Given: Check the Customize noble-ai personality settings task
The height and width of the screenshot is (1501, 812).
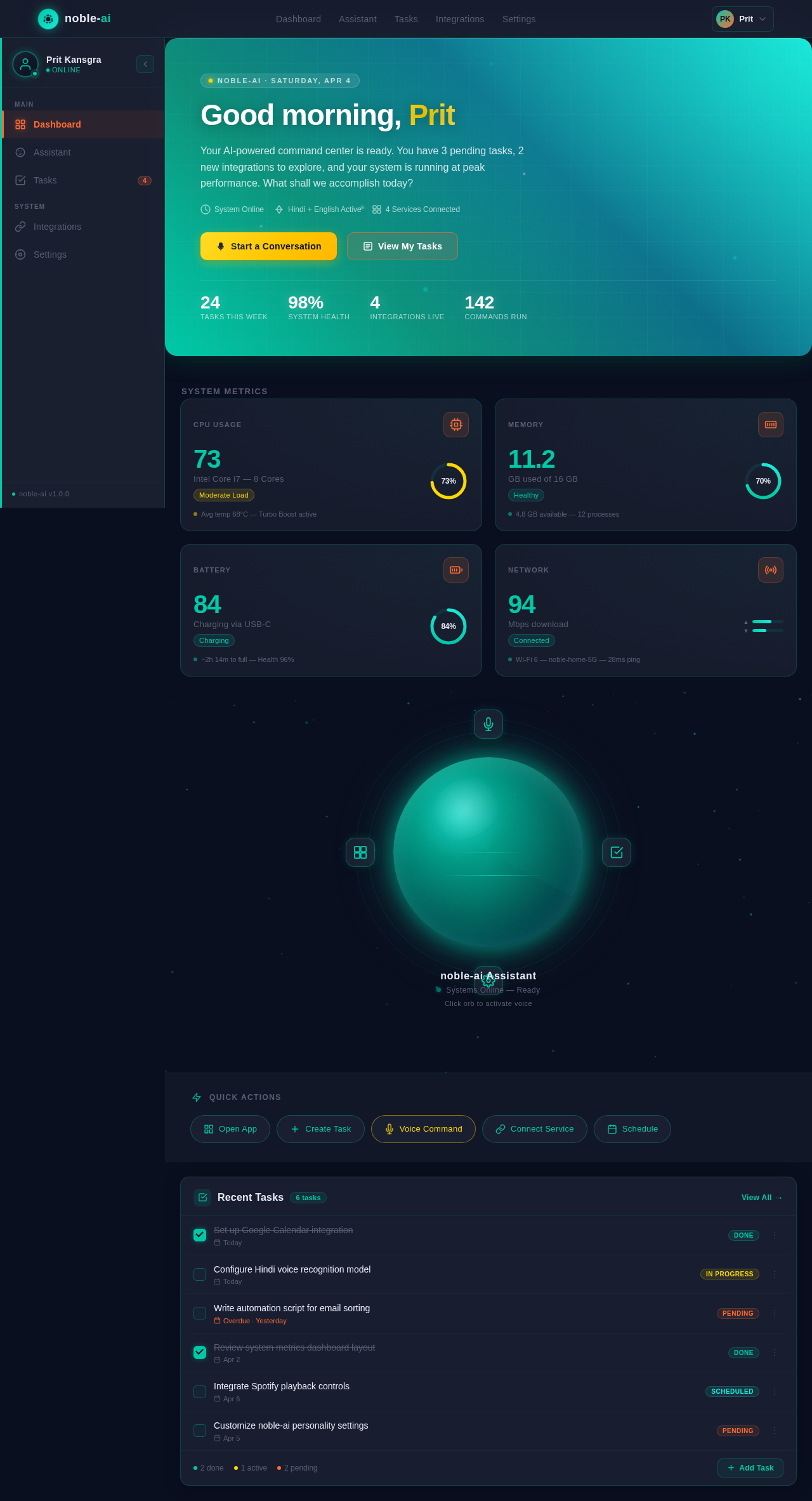Looking at the screenshot, I should [x=200, y=1431].
